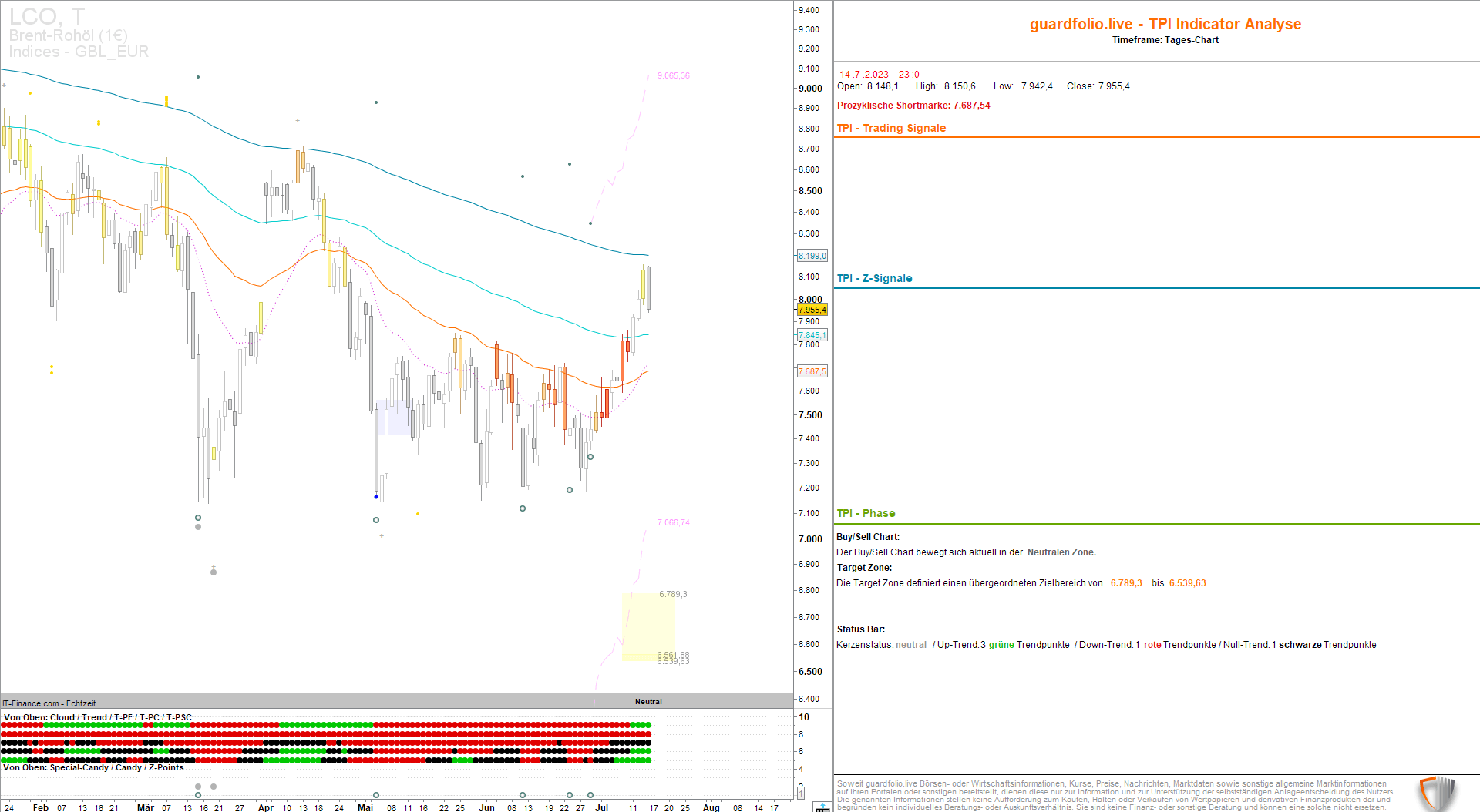Click the 'Apr' month label on the time axis
The width and height of the screenshot is (1480, 812).
point(266,807)
